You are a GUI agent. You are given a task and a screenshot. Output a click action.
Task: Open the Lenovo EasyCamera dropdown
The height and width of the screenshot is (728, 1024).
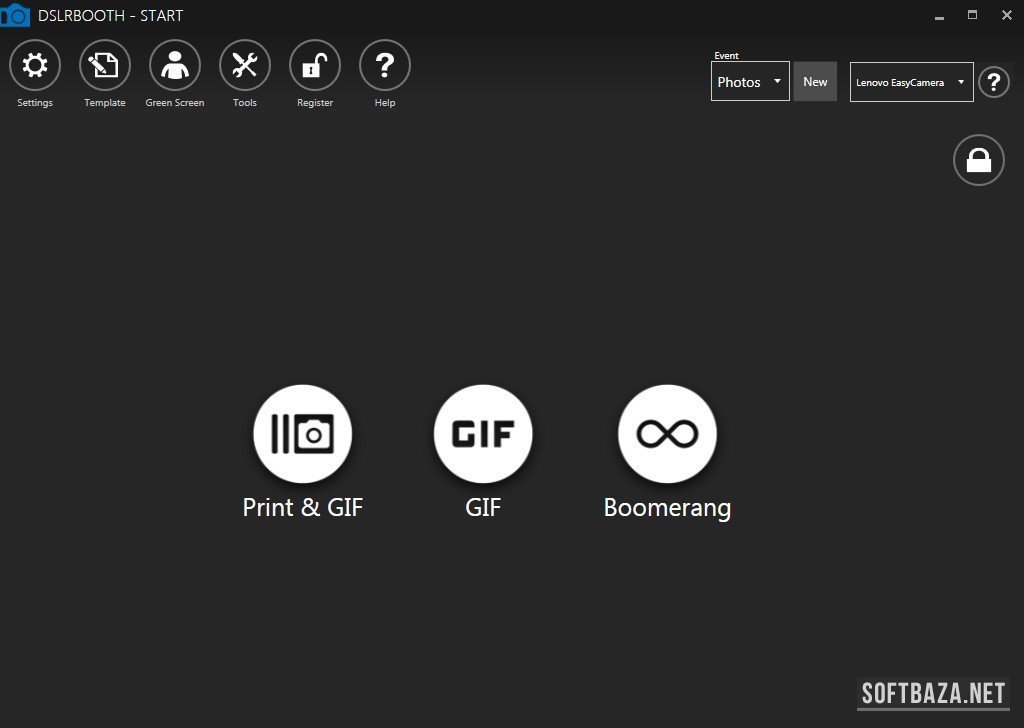911,82
